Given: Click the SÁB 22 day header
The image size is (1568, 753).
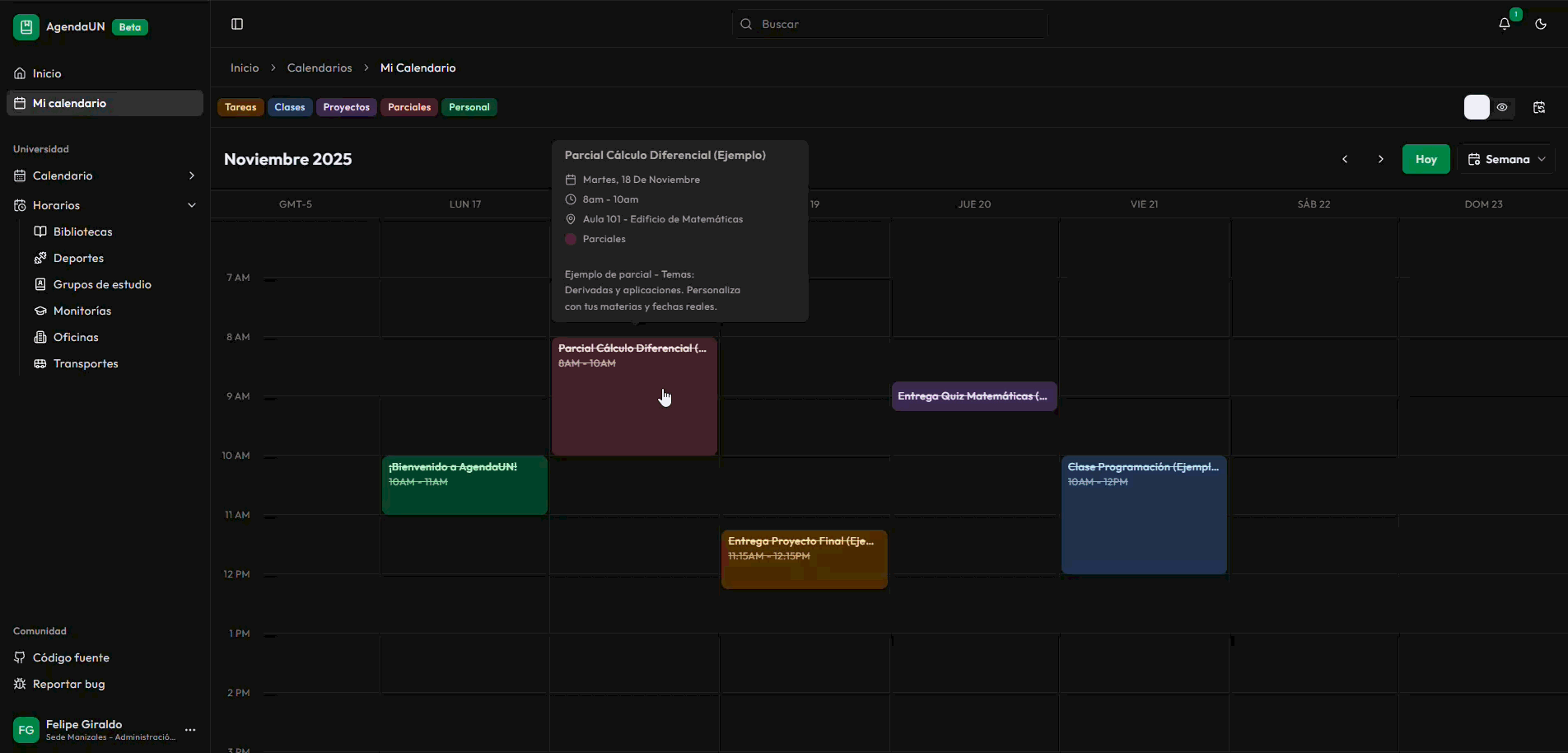Looking at the screenshot, I should click(x=1314, y=204).
